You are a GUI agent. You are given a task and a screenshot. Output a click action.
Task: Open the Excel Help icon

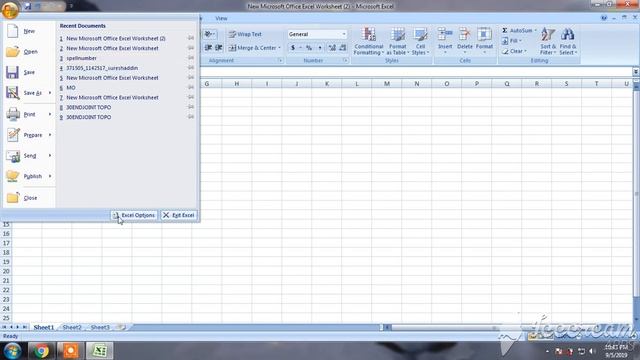pos(604,18)
